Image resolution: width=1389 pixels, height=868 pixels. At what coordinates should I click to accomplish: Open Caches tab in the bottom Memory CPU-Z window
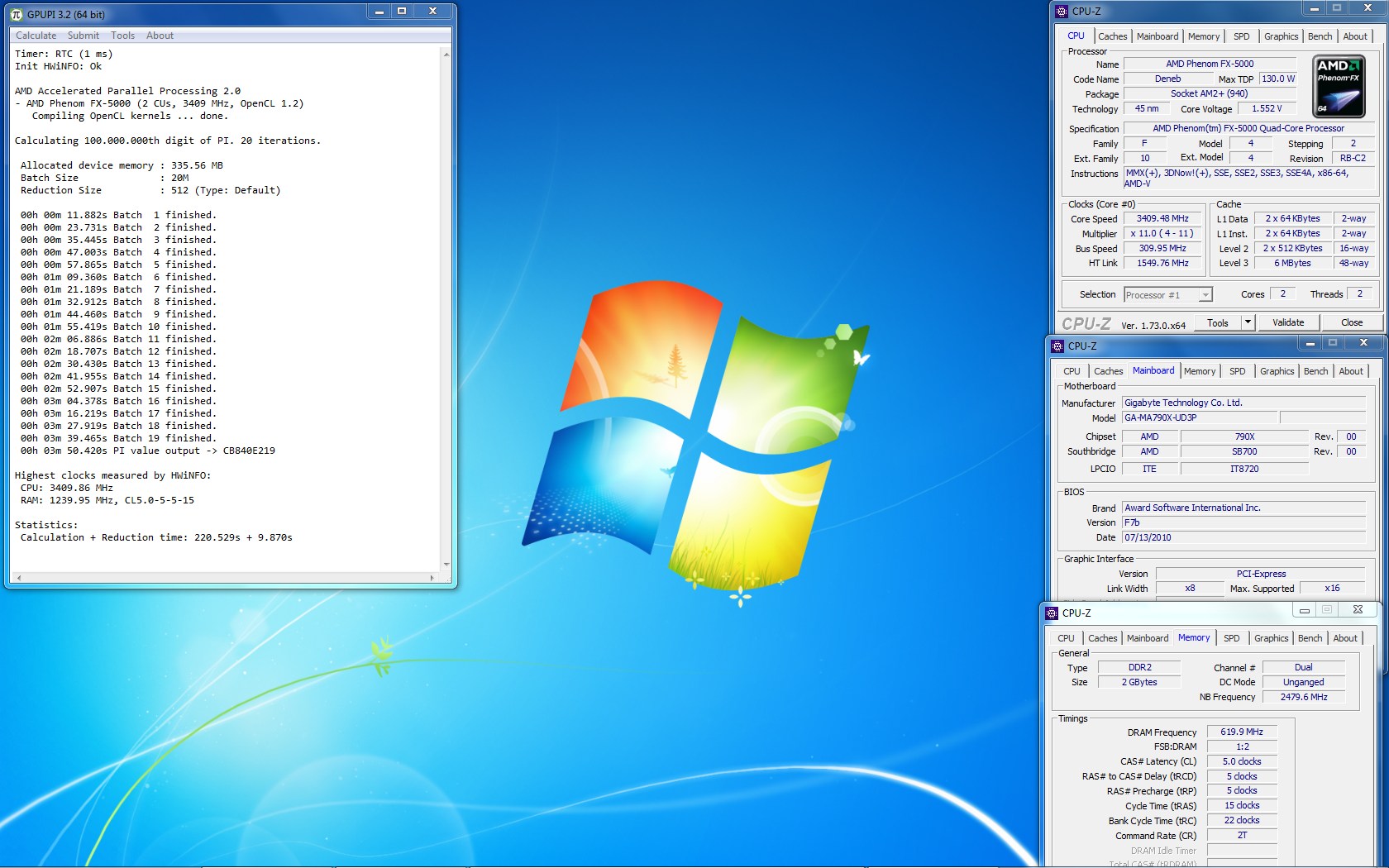tap(1102, 638)
